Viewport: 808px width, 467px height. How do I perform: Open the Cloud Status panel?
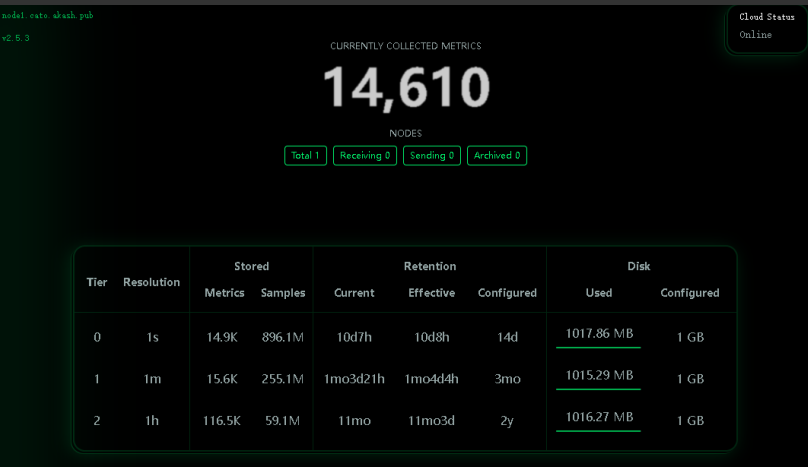coord(767,17)
